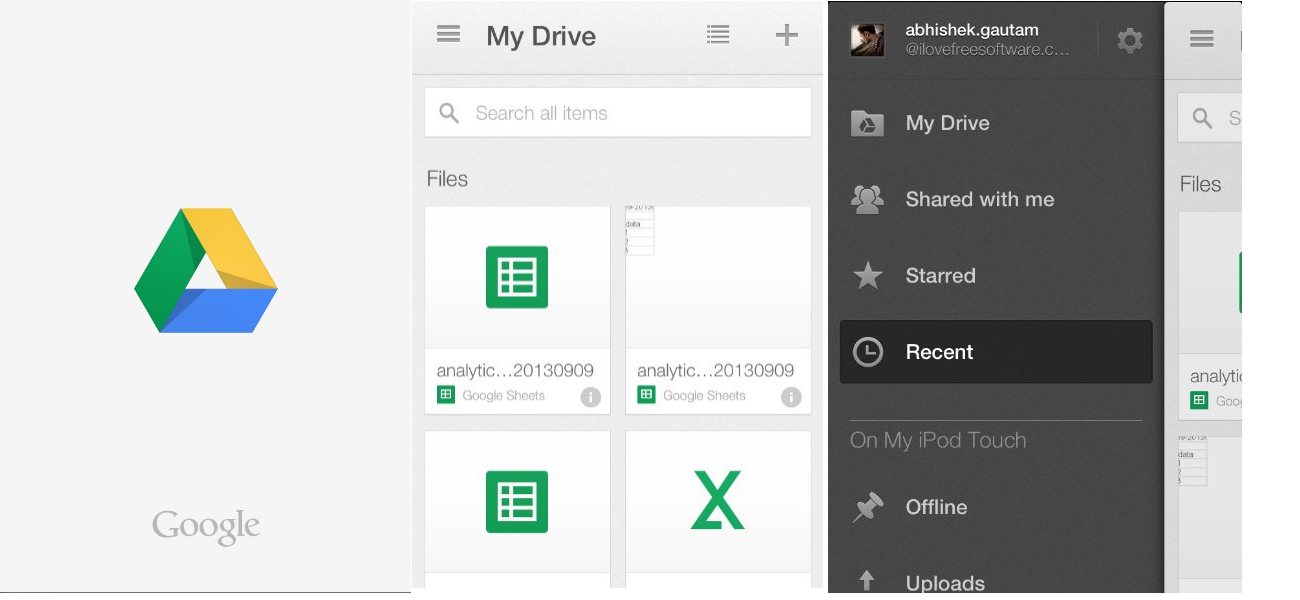
Task: Click the magnifier icon in Search all items
Action: [449, 113]
